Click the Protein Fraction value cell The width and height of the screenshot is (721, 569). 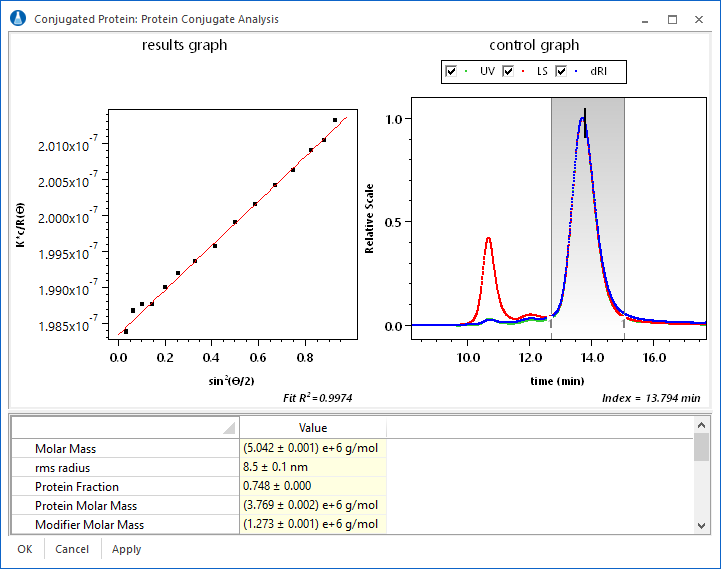coord(312,487)
